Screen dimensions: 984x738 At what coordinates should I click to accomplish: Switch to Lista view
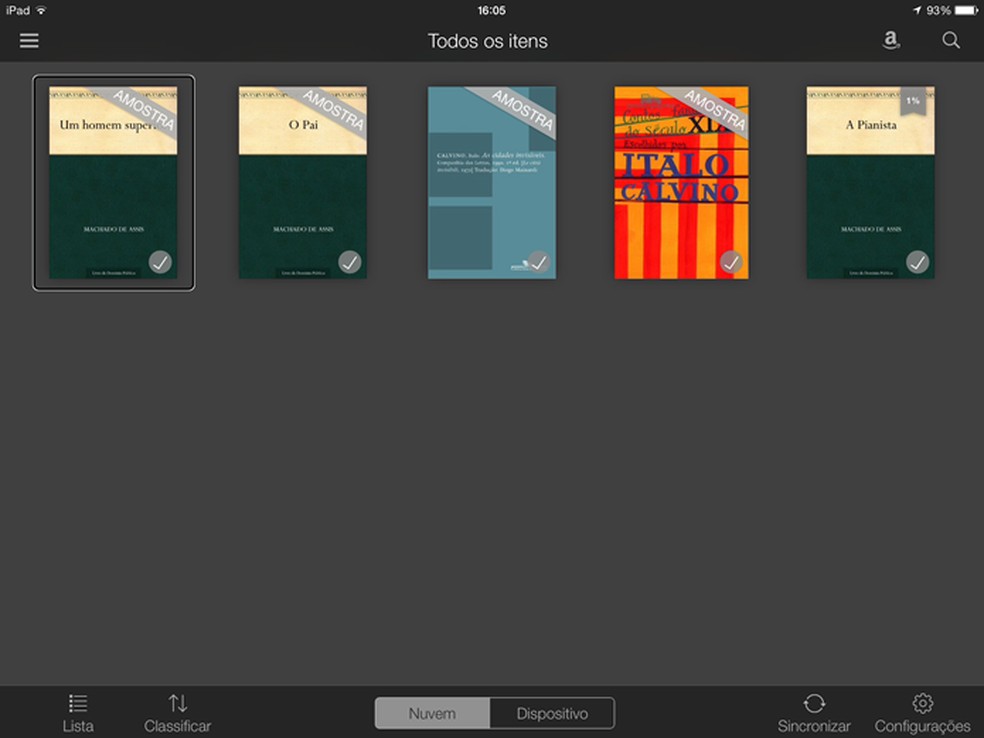78,714
